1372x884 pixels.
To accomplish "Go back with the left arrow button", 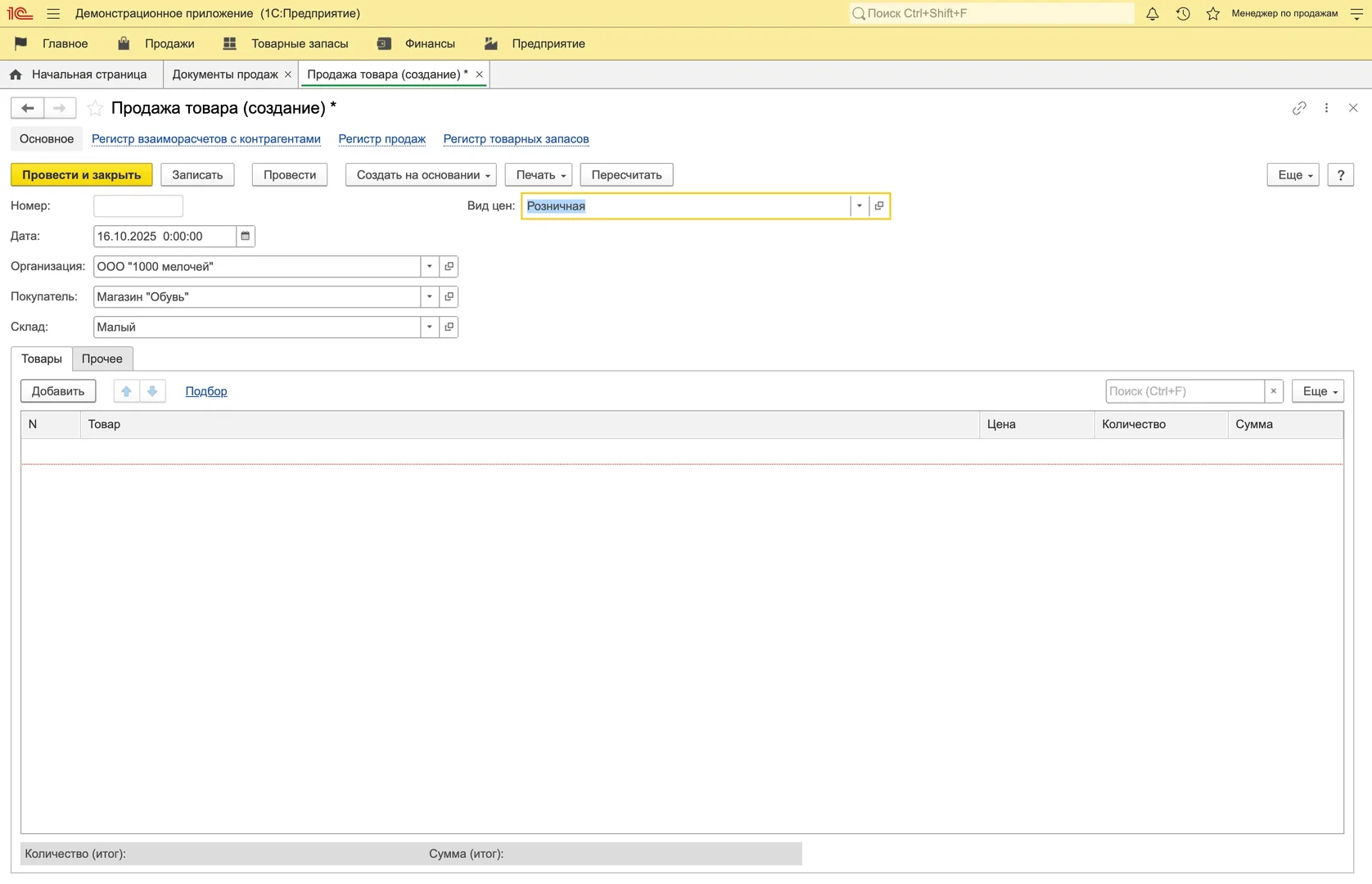I will 27,108.
